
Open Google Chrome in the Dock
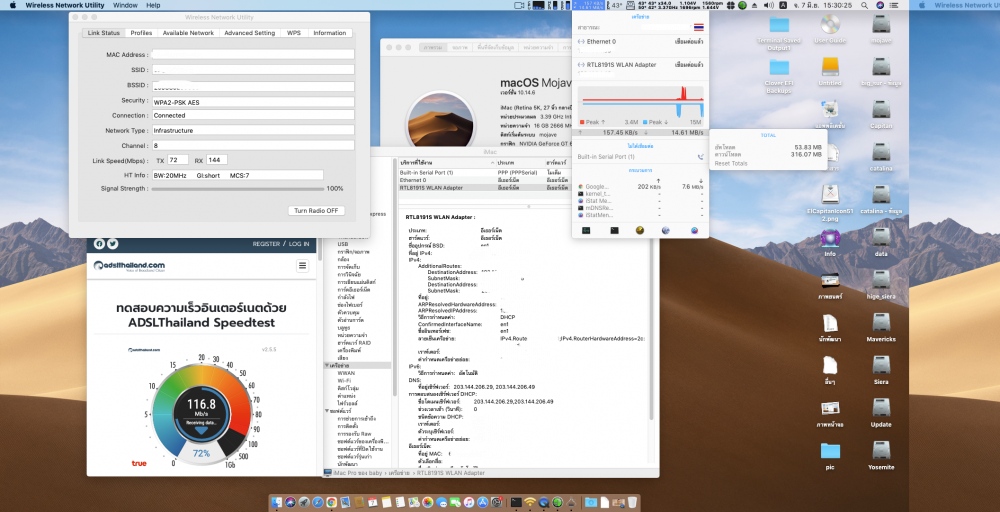[332, 502]
